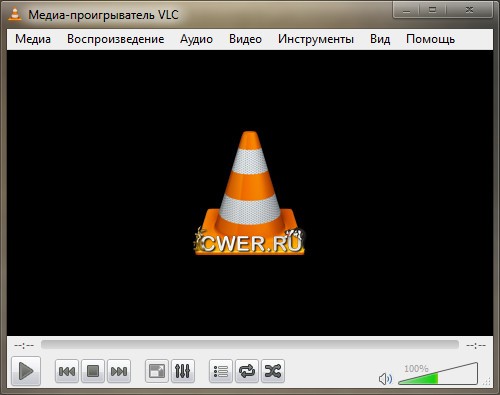Open the Воспроизведение menu

[115, 39]
